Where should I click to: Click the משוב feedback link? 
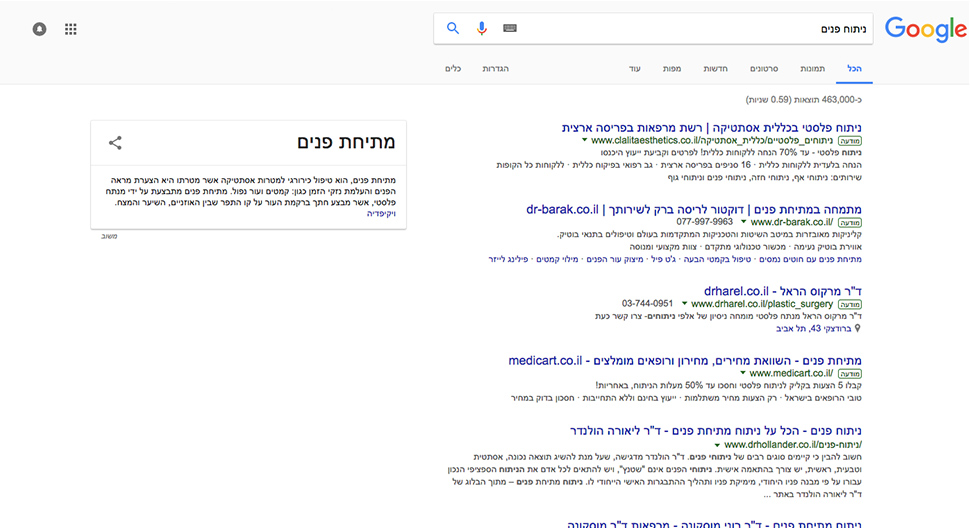109,236
